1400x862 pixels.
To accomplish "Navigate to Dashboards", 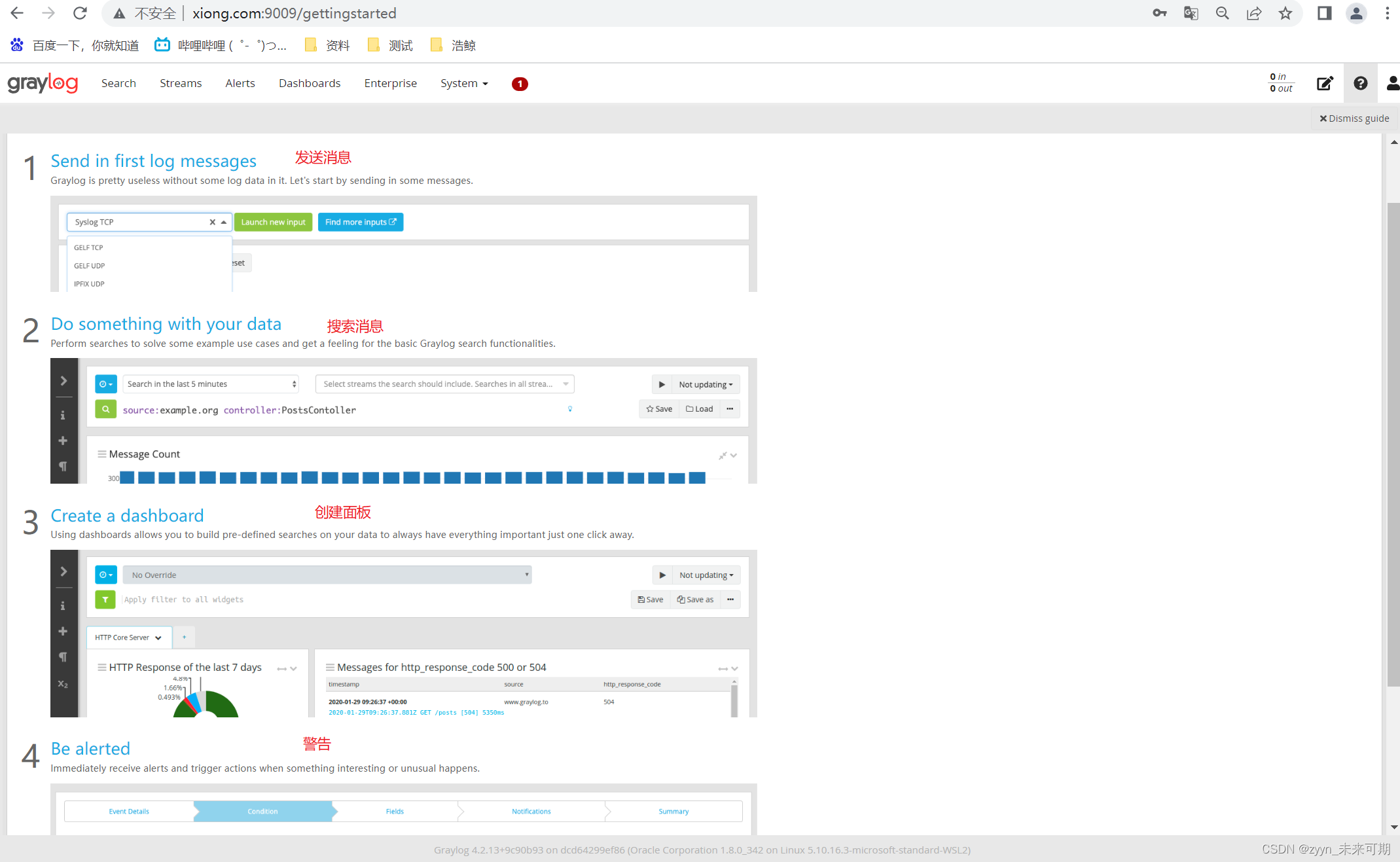I will pos(310,83).
